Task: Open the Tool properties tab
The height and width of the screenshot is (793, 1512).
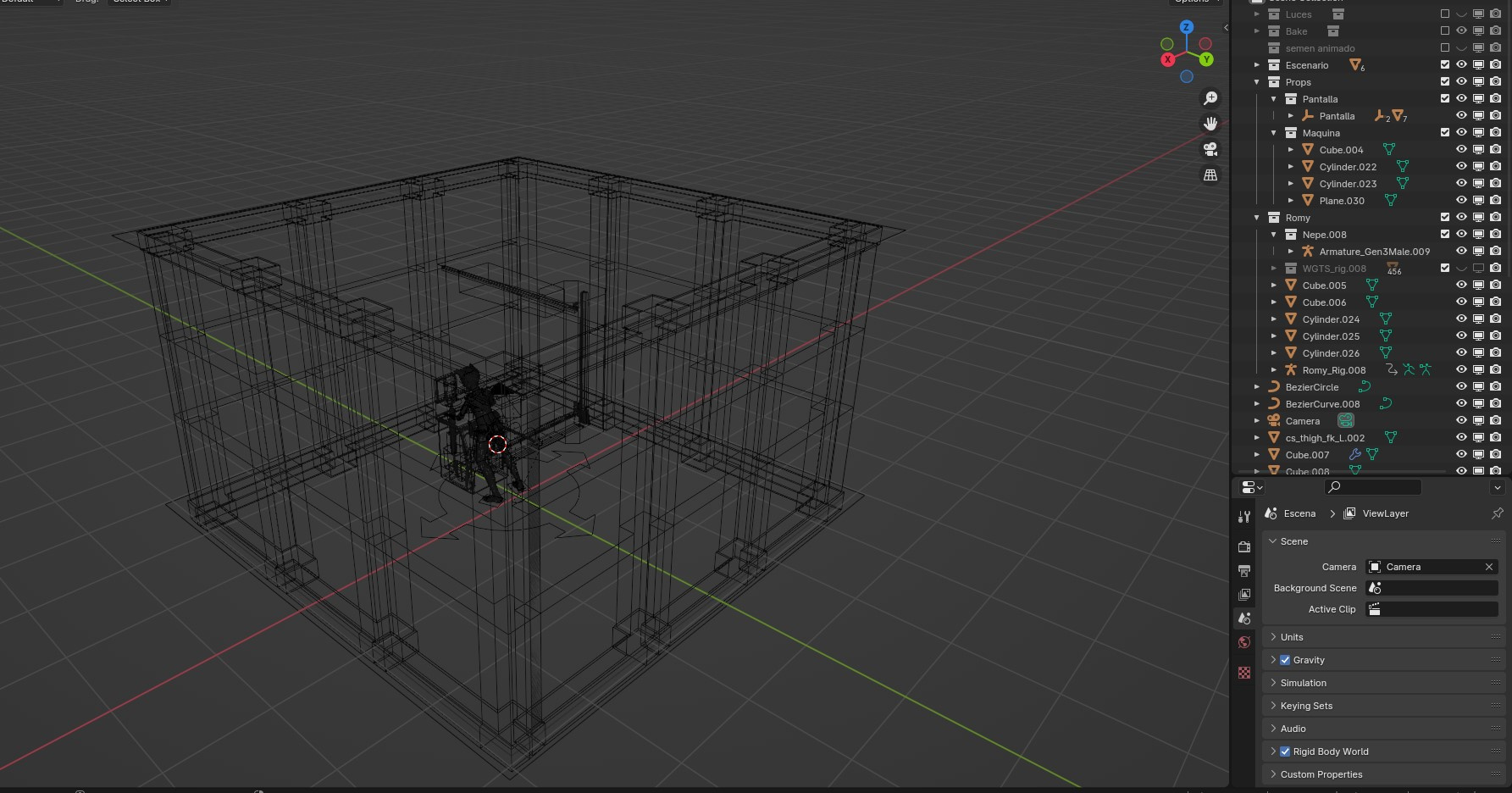Action: [1244, 517]
